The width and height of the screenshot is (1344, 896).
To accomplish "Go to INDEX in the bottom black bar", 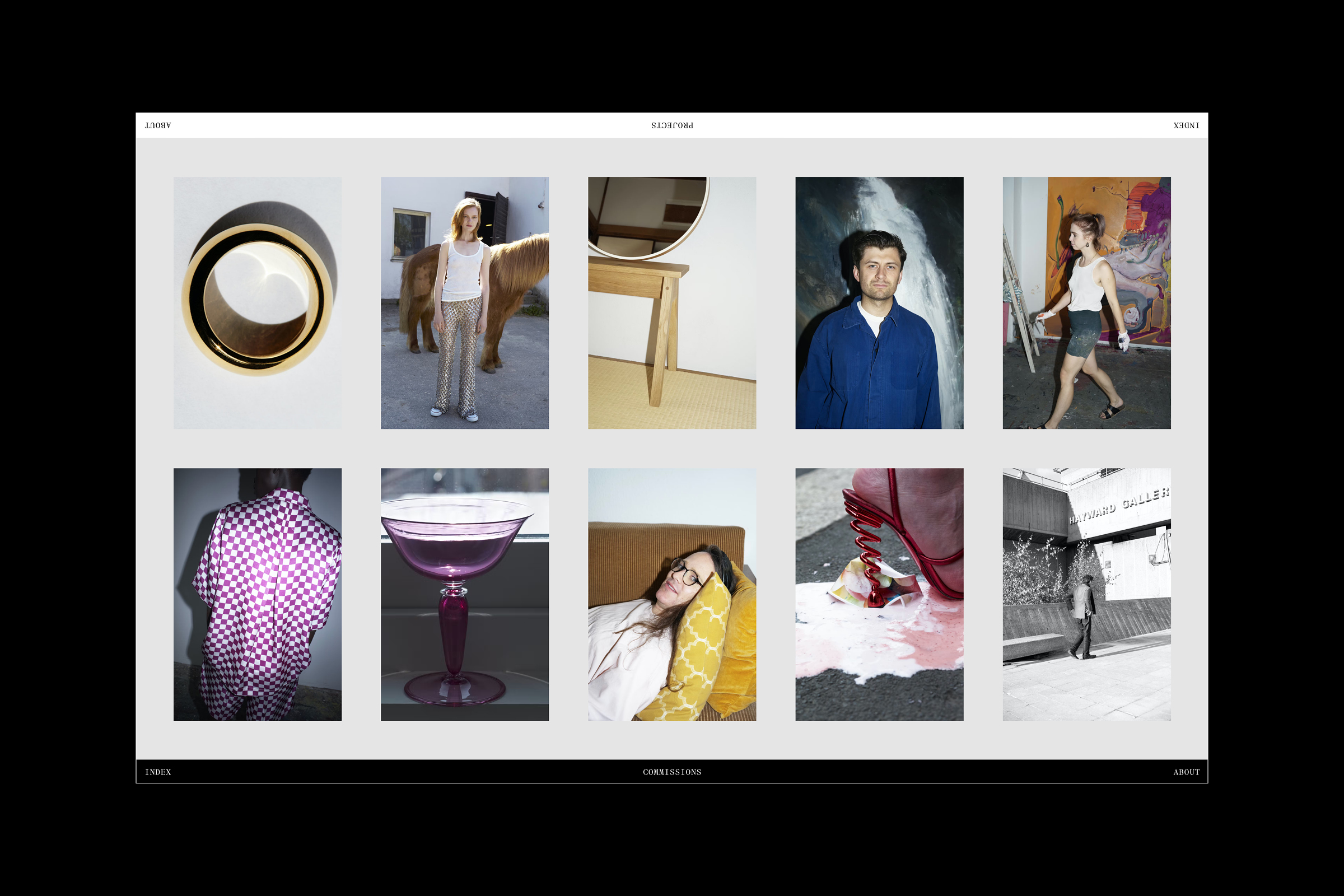I will pyautogui.click(x=158, y=772).
